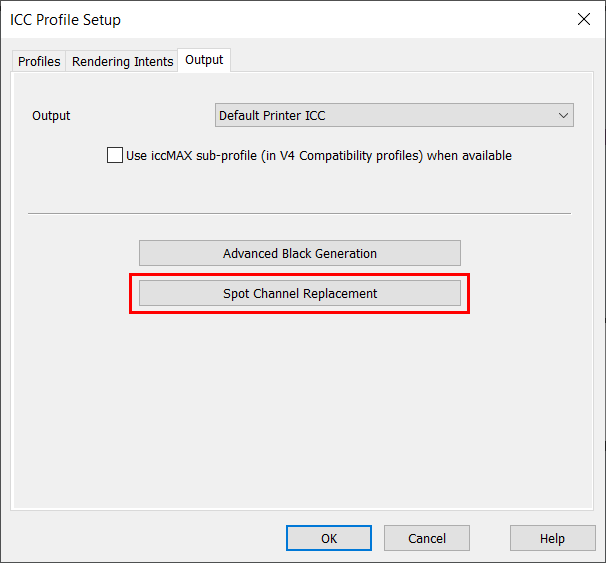606x563 pixels.
Task: Enable the iccMAX sub-profile checkbox
Action: [x=115, y=155]
